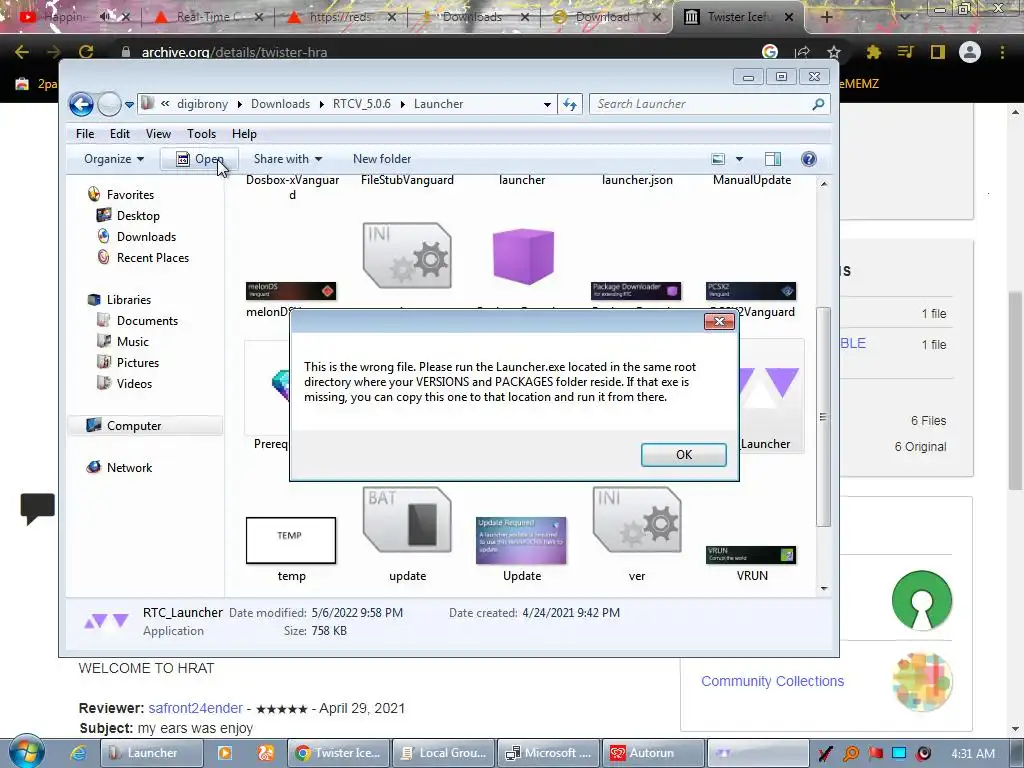Image resolution: width=1024 pixels, height=768 pixels.
Task: Open Internet Explorer from taskbar
Action: click(x=78, y=753)
